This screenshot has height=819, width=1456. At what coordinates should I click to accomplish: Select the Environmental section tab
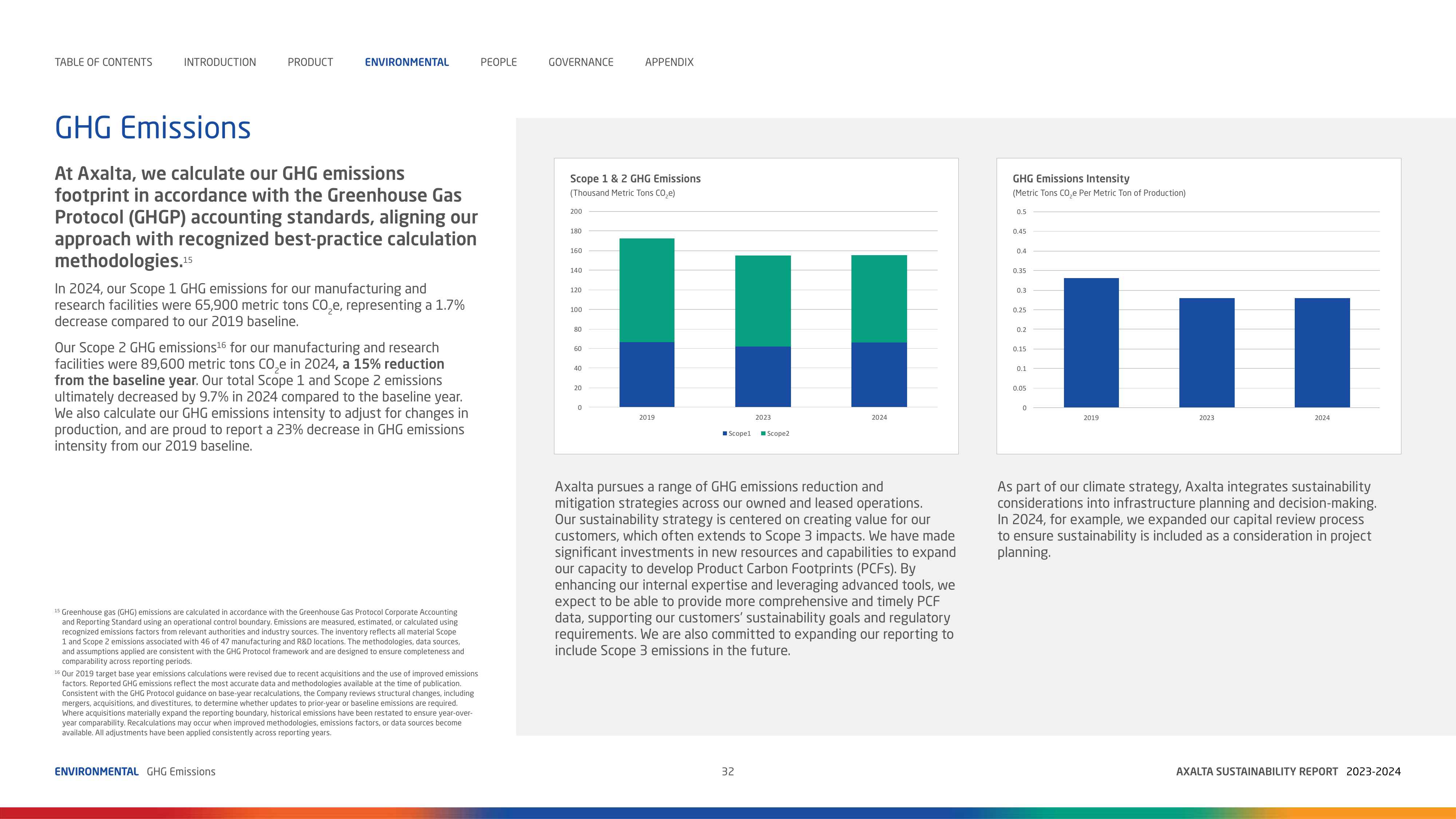coord(407,62)
